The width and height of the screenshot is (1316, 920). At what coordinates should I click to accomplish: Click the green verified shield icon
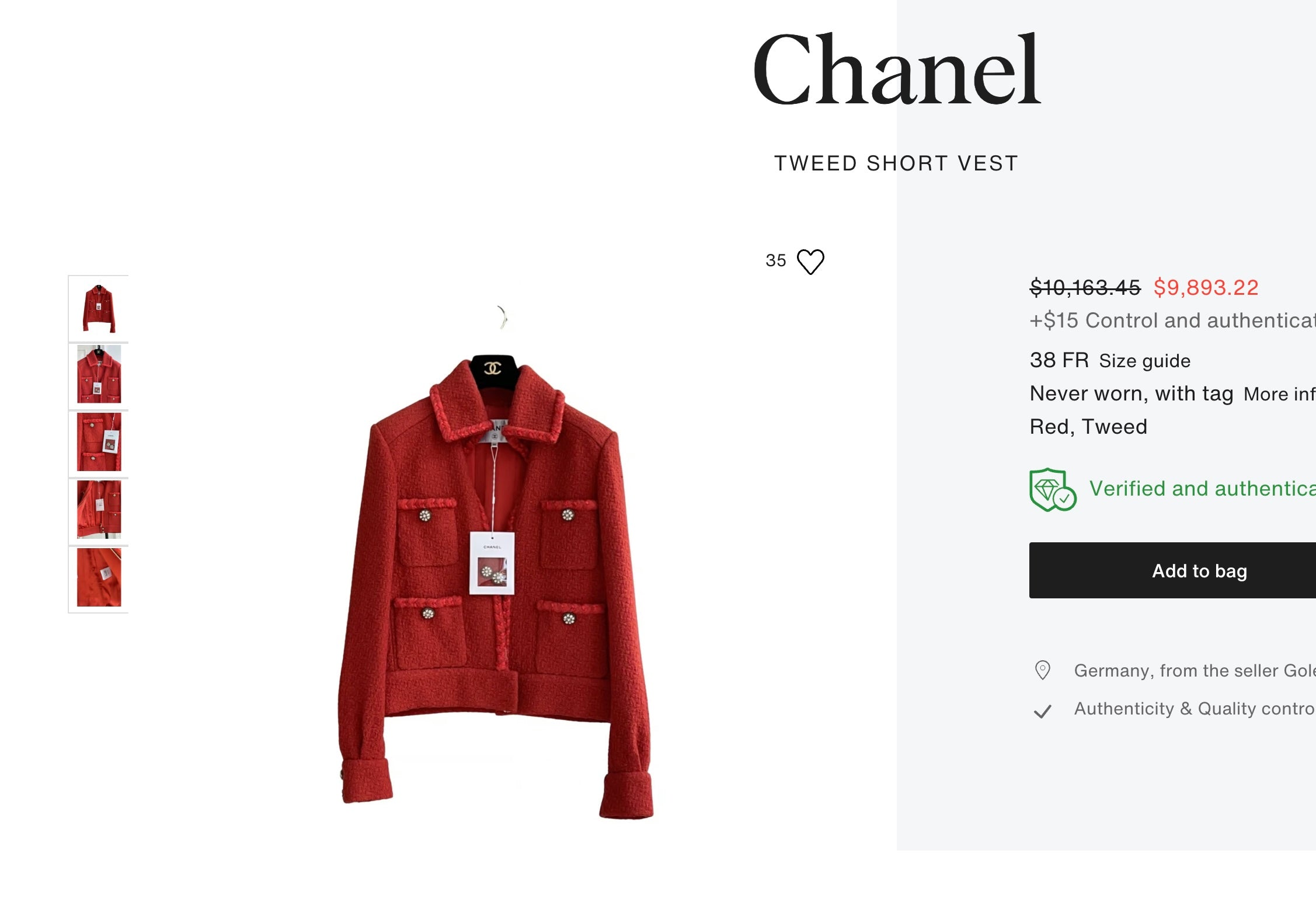(1053, 489)
